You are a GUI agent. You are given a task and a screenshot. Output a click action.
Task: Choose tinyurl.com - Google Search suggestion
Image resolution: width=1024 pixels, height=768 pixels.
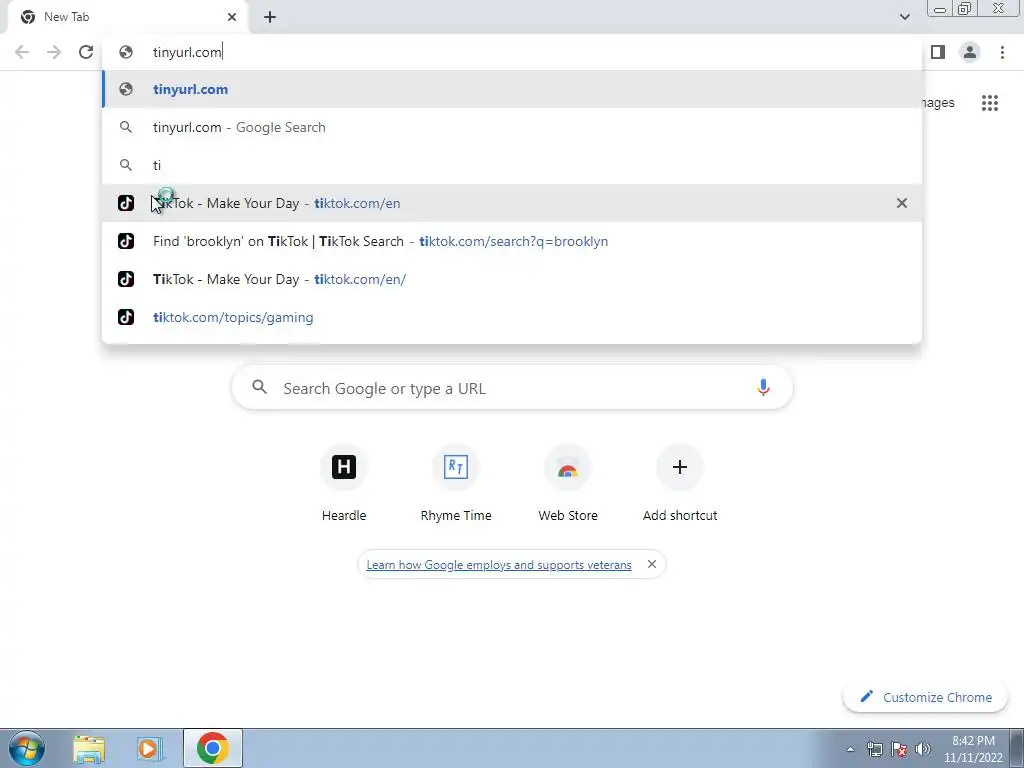(512, 127)
